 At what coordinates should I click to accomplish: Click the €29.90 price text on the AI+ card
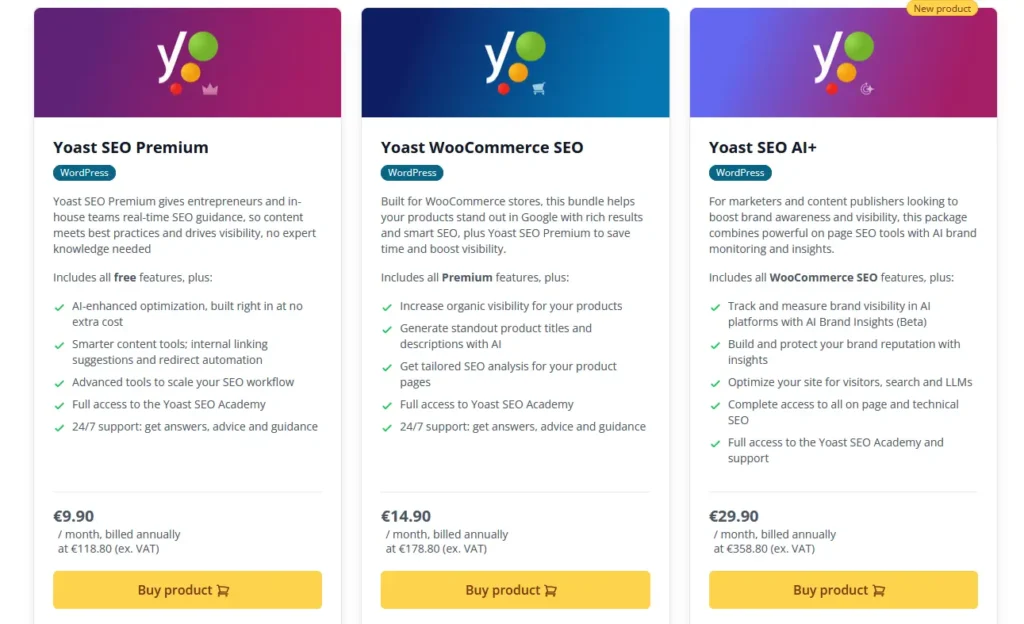[734, 516]
